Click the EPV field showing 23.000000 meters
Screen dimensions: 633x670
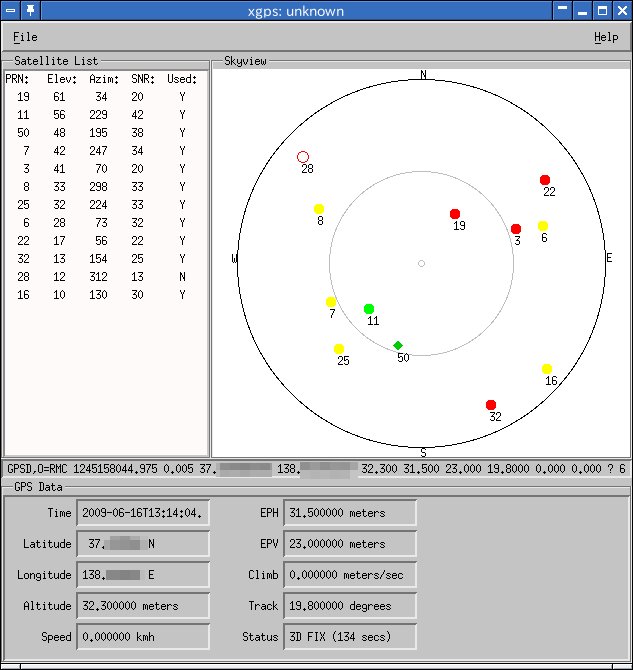pos(350,544)
